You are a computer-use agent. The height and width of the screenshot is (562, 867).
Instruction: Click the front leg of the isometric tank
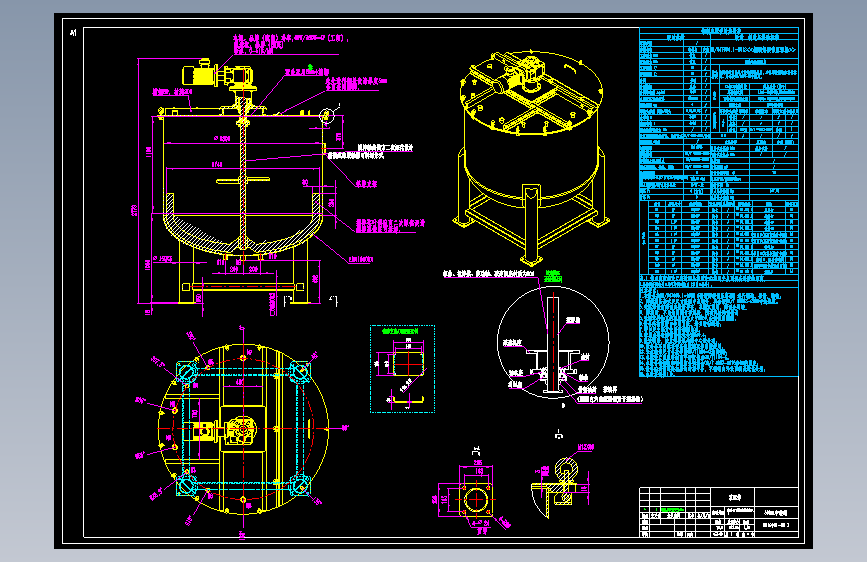(531, 224)
